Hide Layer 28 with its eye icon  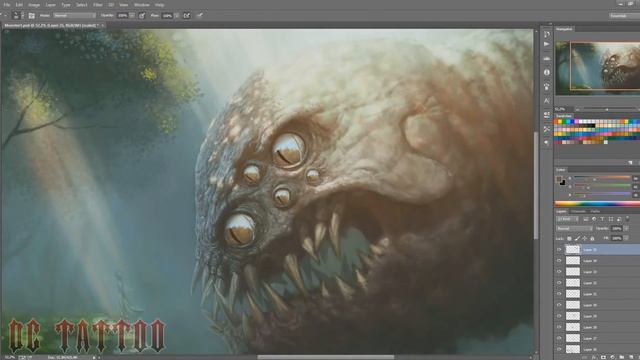click(x=559, y=327)
